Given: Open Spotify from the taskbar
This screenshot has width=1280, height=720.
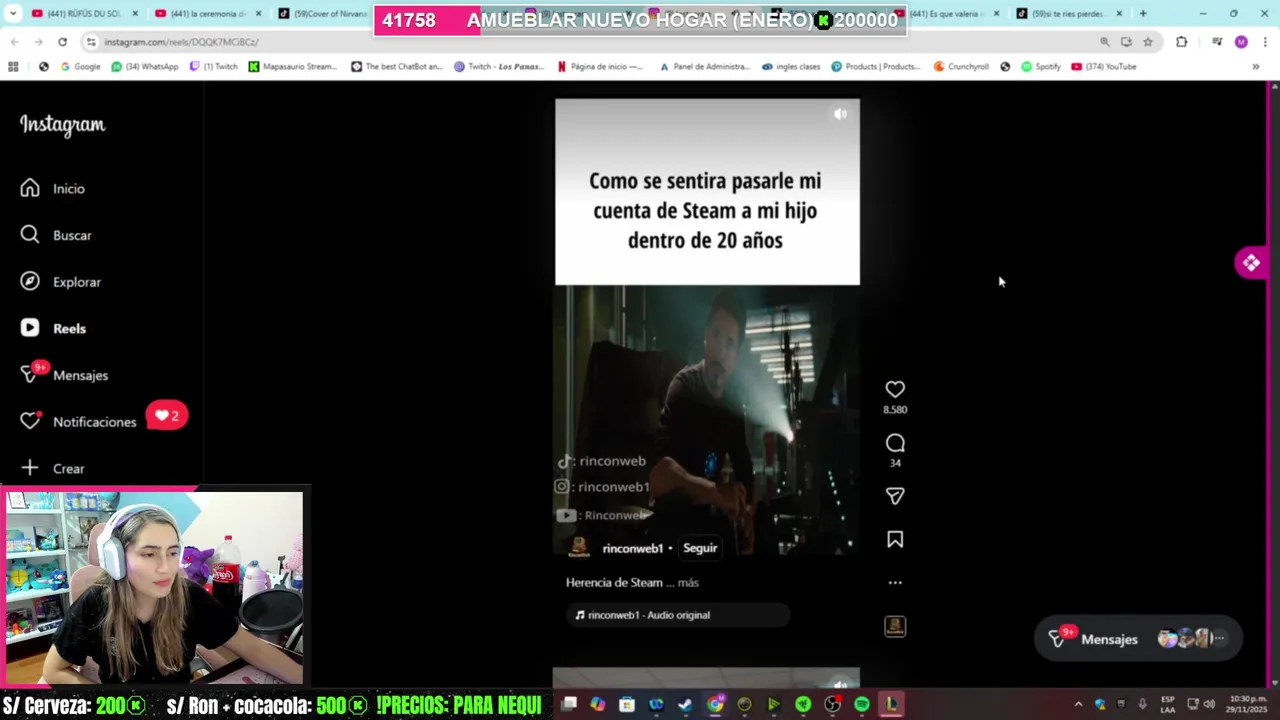Looking at the screenshot, I should pos(862,704).
